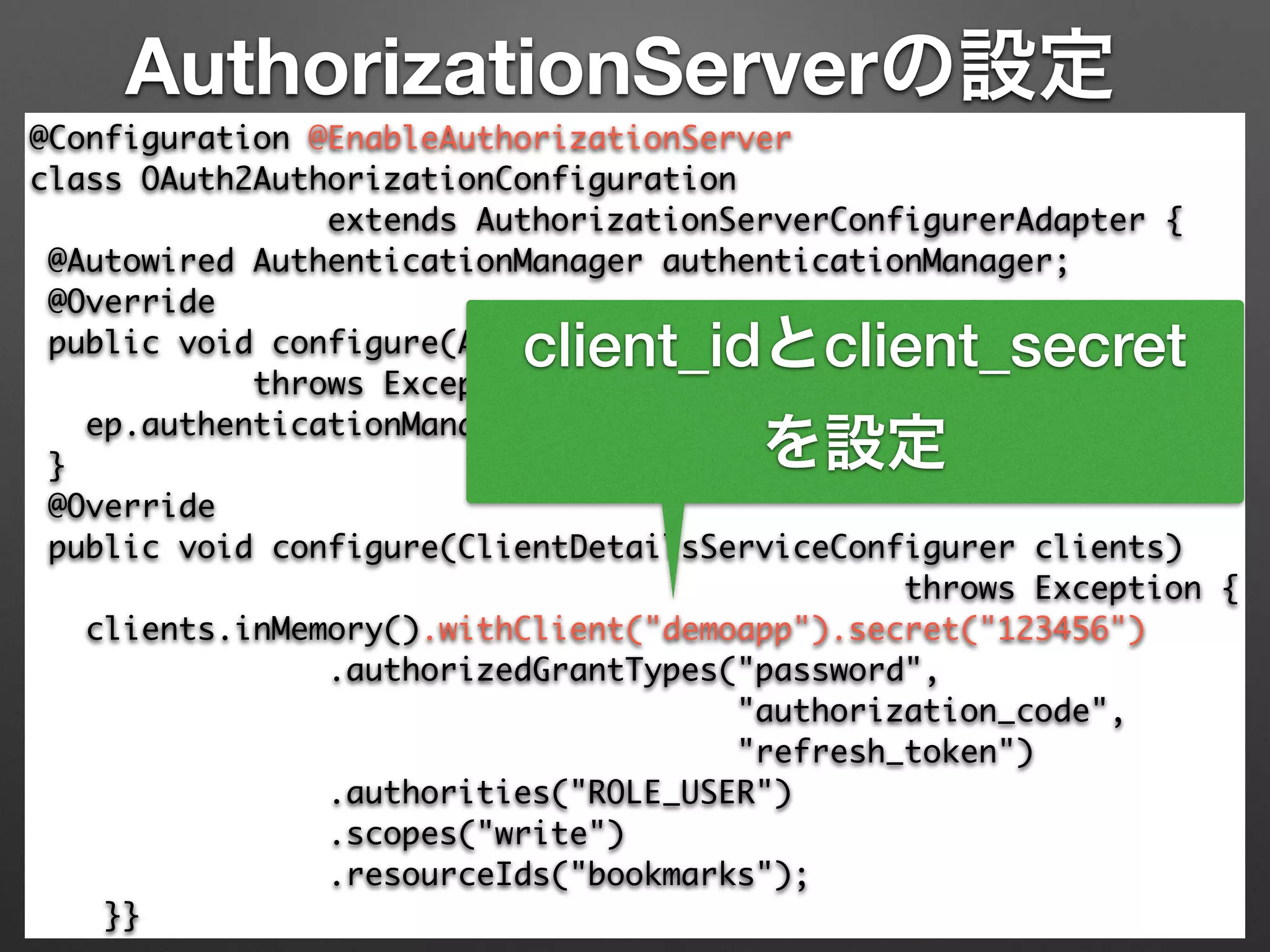Click the '"authorization_code",' string
This screenshot has height=952, width=1270.
(x=931, y=712)
